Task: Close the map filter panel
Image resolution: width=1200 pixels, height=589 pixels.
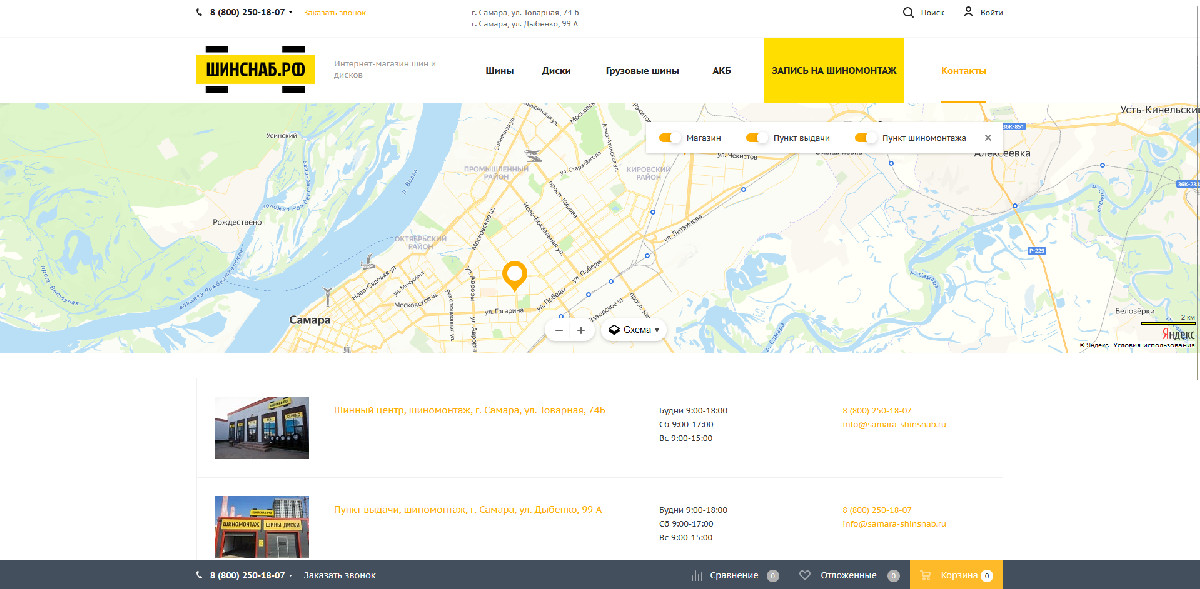Action: point(988,138)
